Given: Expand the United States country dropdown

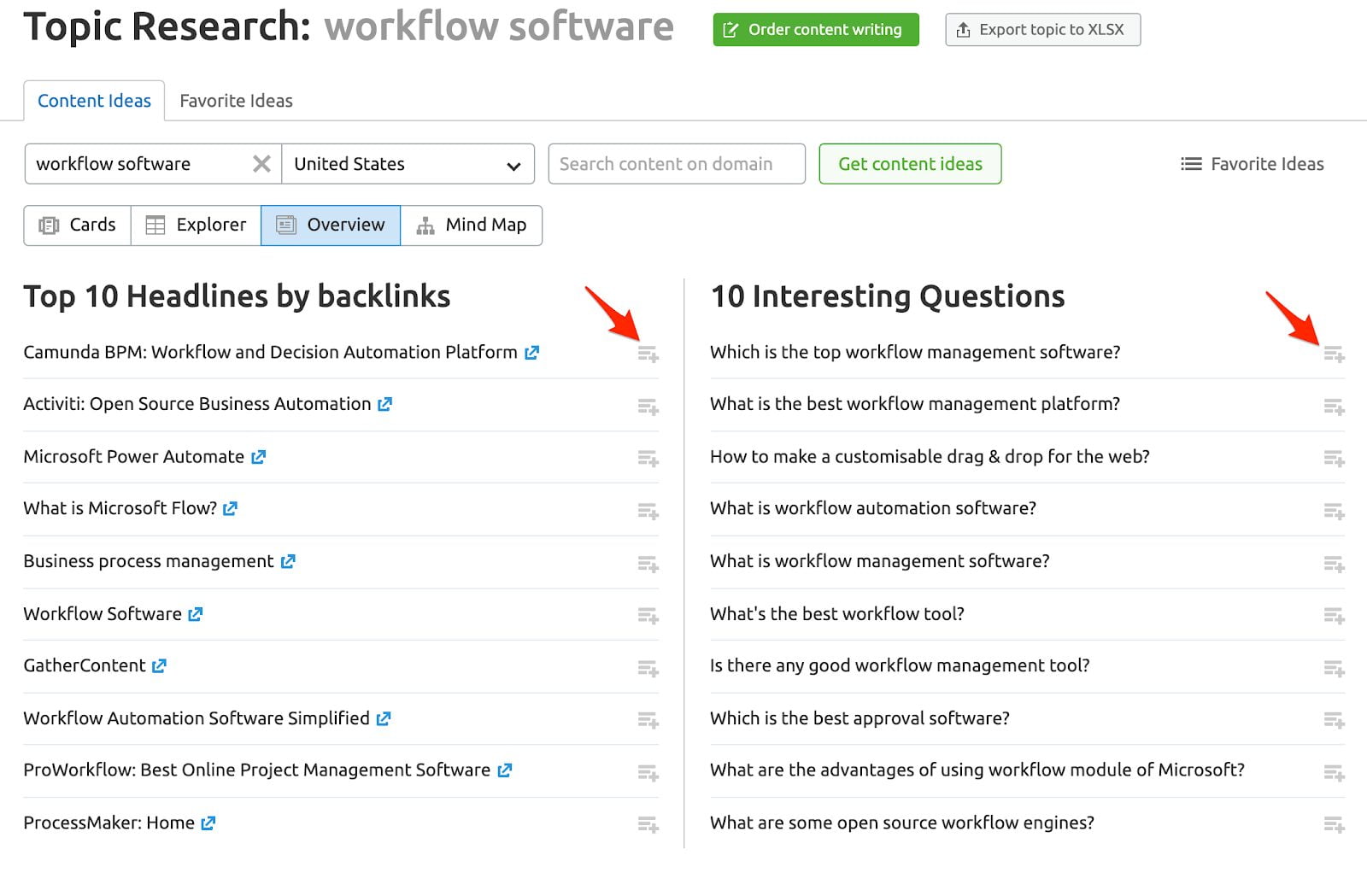Looking at the screenshot, I should (x=408, y=164).
